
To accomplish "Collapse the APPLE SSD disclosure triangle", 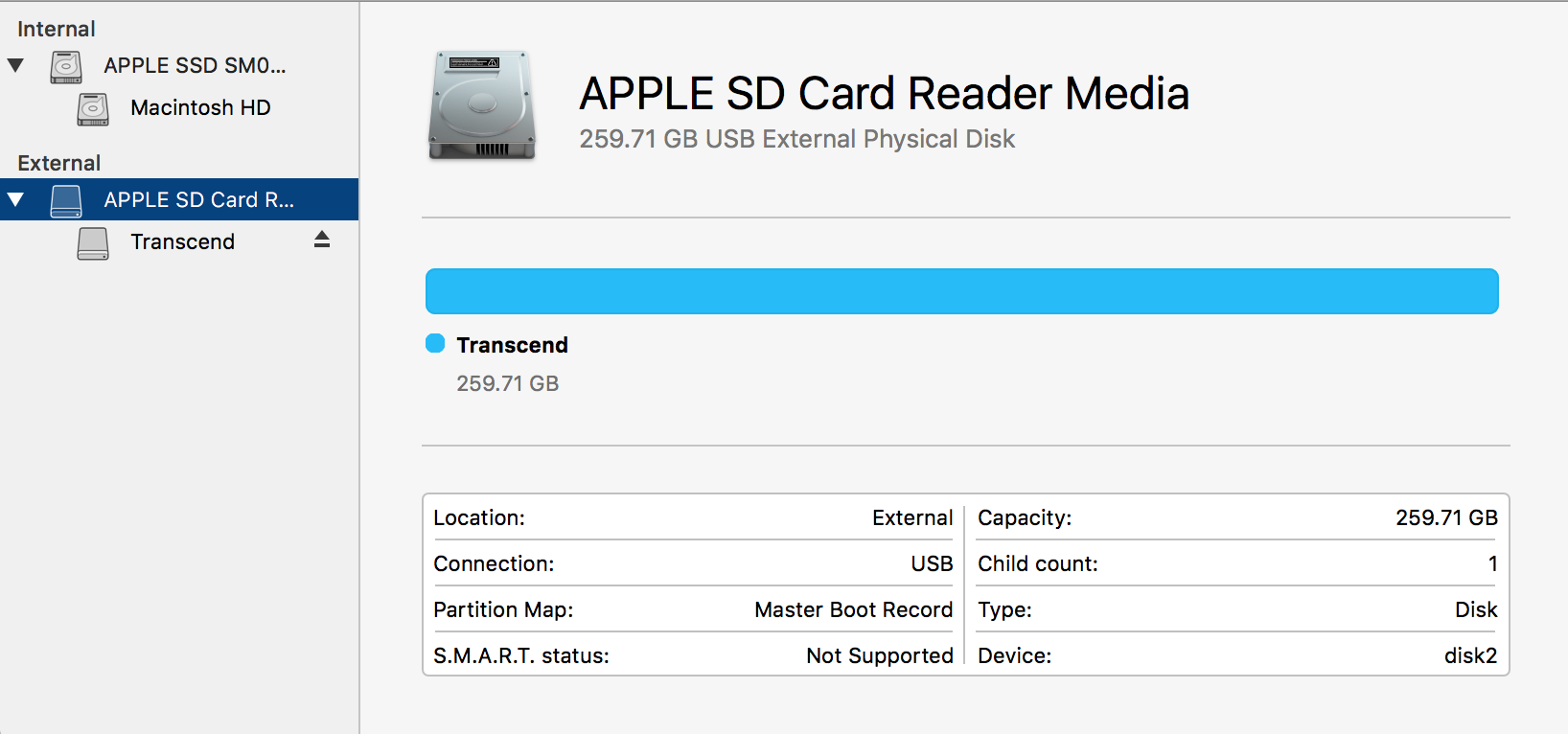I will [x=15, y=65].
